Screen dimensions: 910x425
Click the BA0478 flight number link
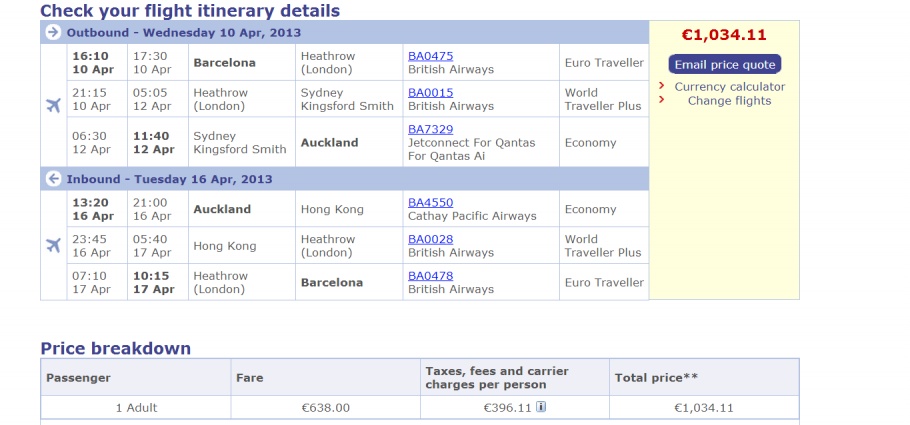pyautogui.click(x=431, y=276)
